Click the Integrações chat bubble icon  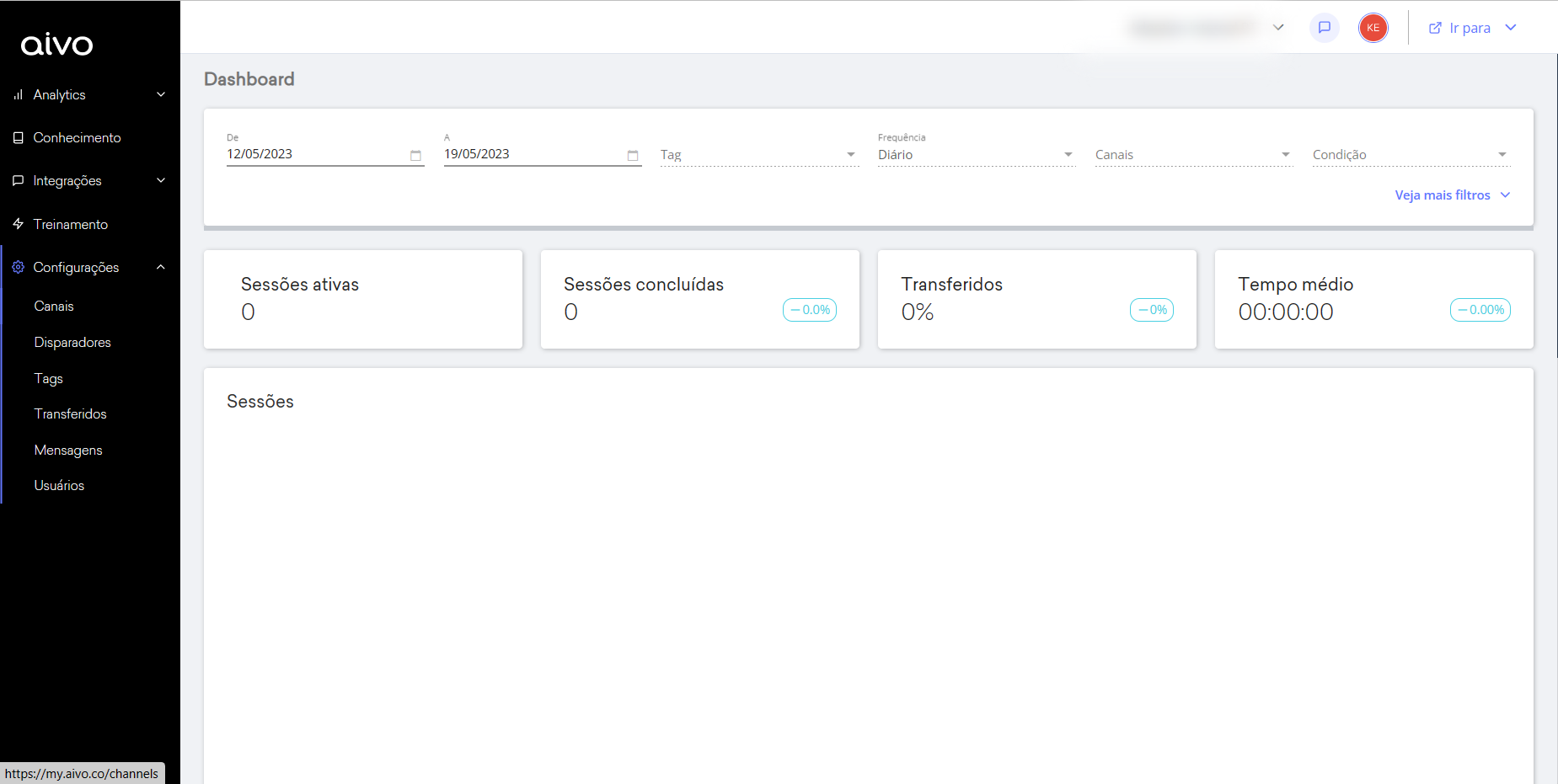point(18,181)
